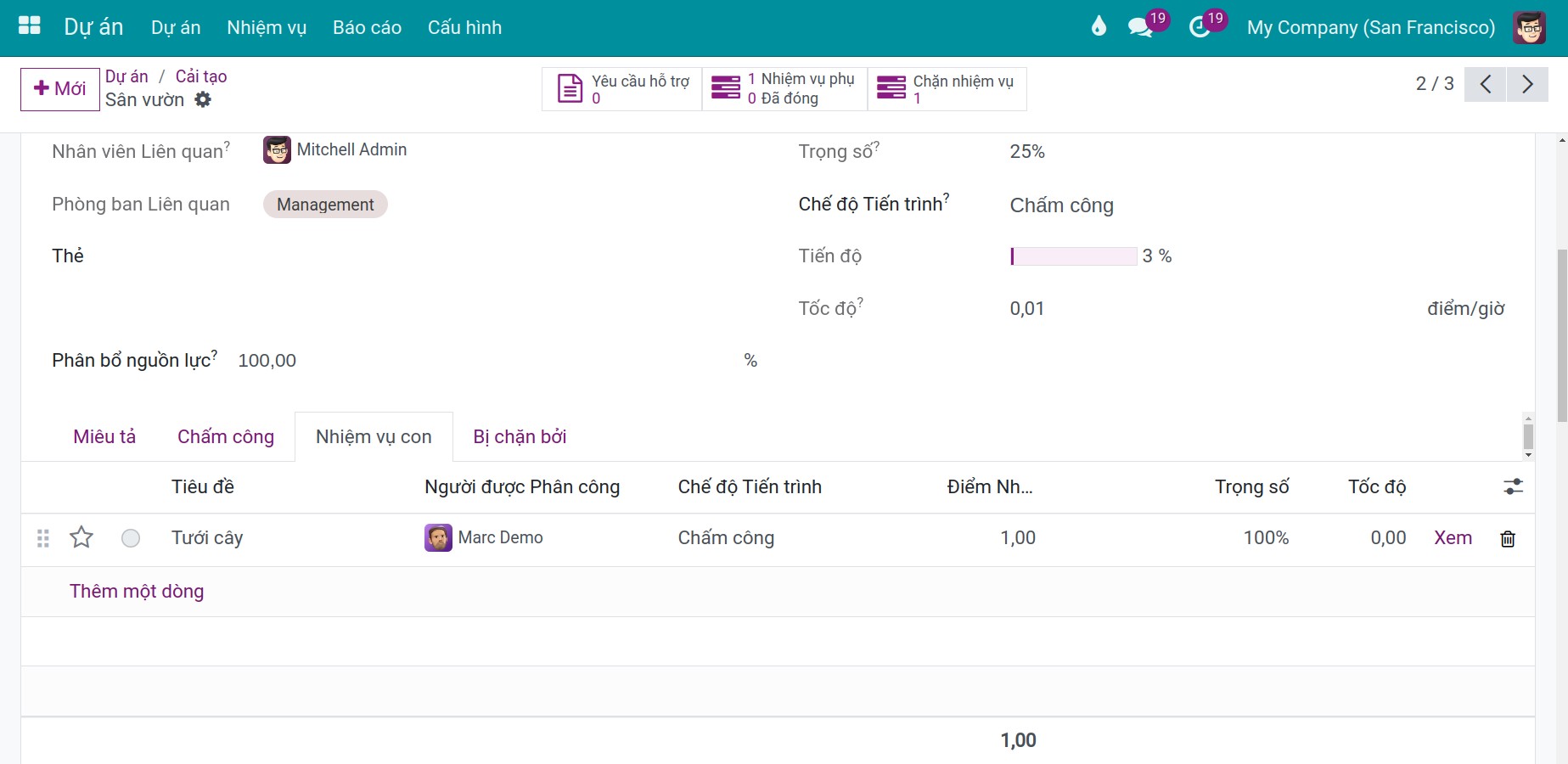The width and height of the screenshot is (1568, 764).
Task: Toggle the Tưới cây task state circle
Action: point(131,538)
